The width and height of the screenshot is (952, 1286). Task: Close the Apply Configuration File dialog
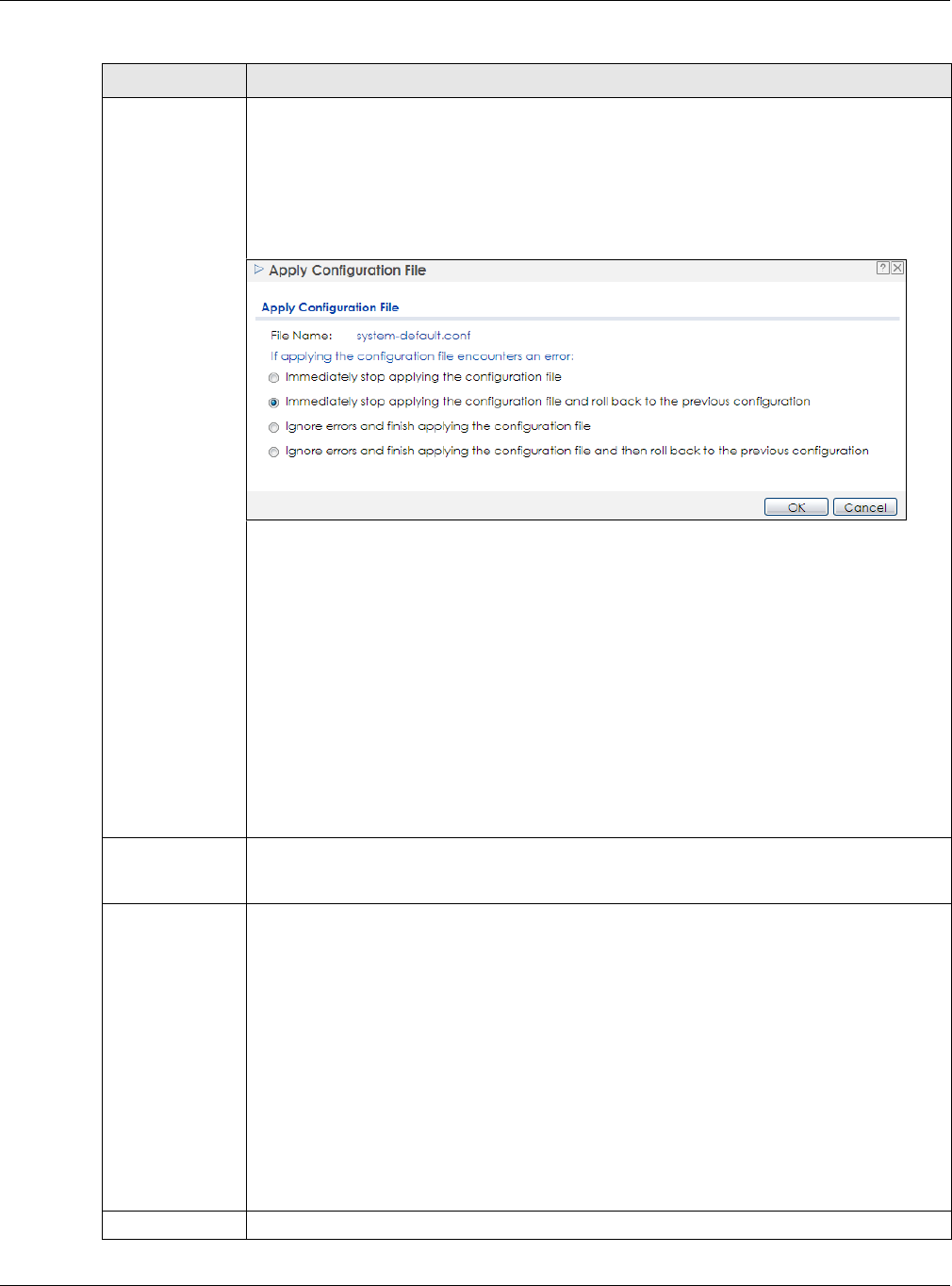897,268
